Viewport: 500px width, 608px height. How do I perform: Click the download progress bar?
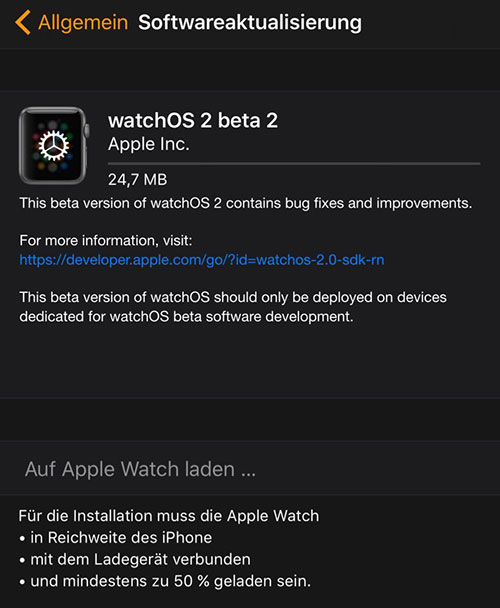click(294, 164)
